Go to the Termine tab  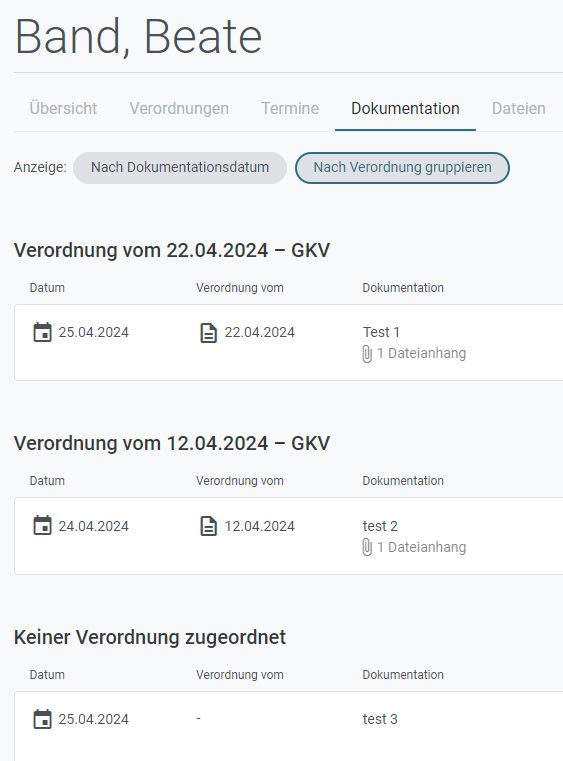pos(290,108)
